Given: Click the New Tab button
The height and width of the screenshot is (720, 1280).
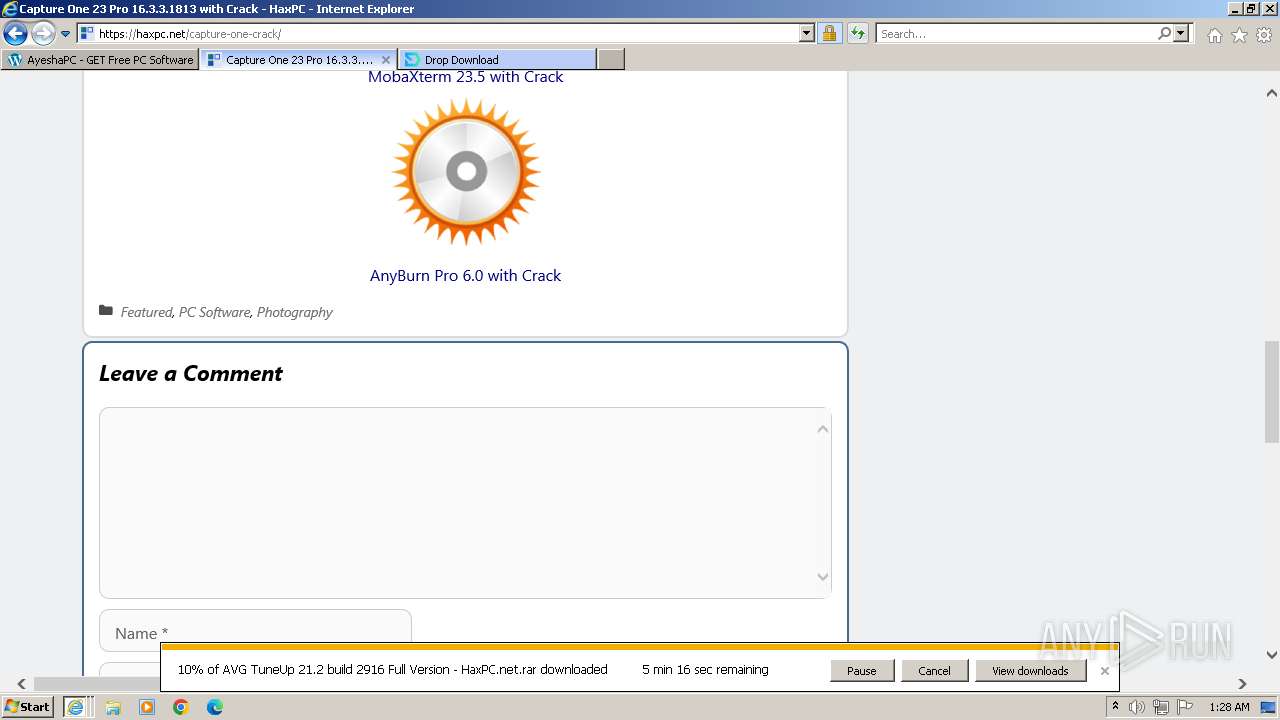Looking at the screenshot, I should [611, 60].
